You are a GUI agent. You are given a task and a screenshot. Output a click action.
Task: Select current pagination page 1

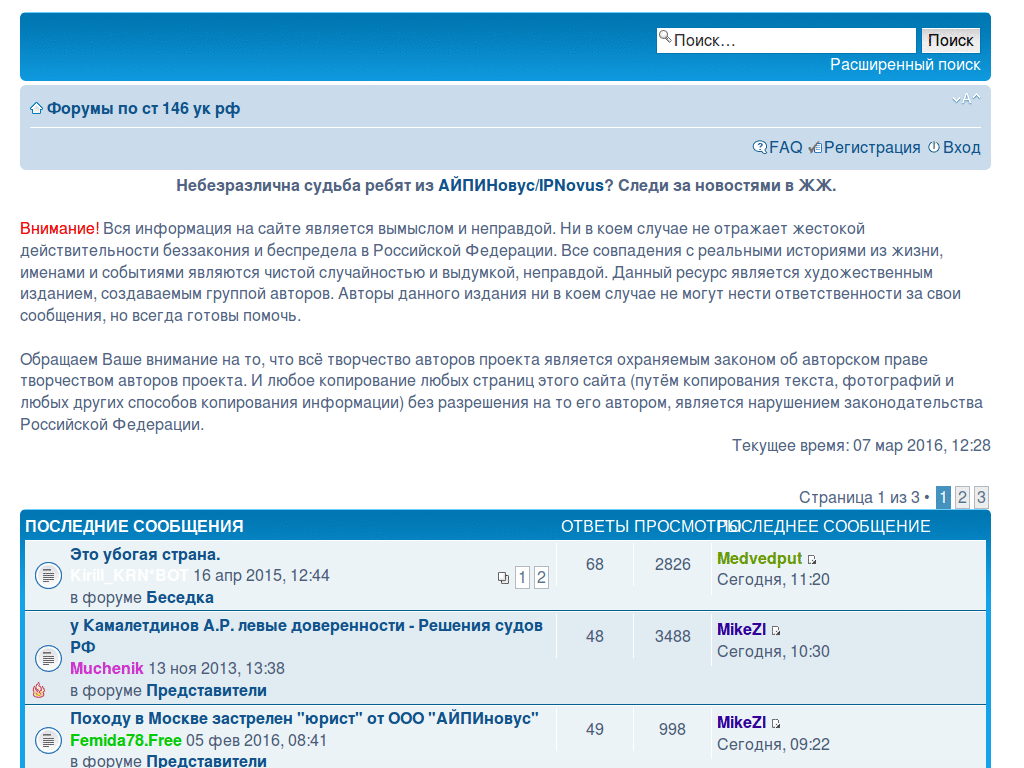(x=943, y=498)
